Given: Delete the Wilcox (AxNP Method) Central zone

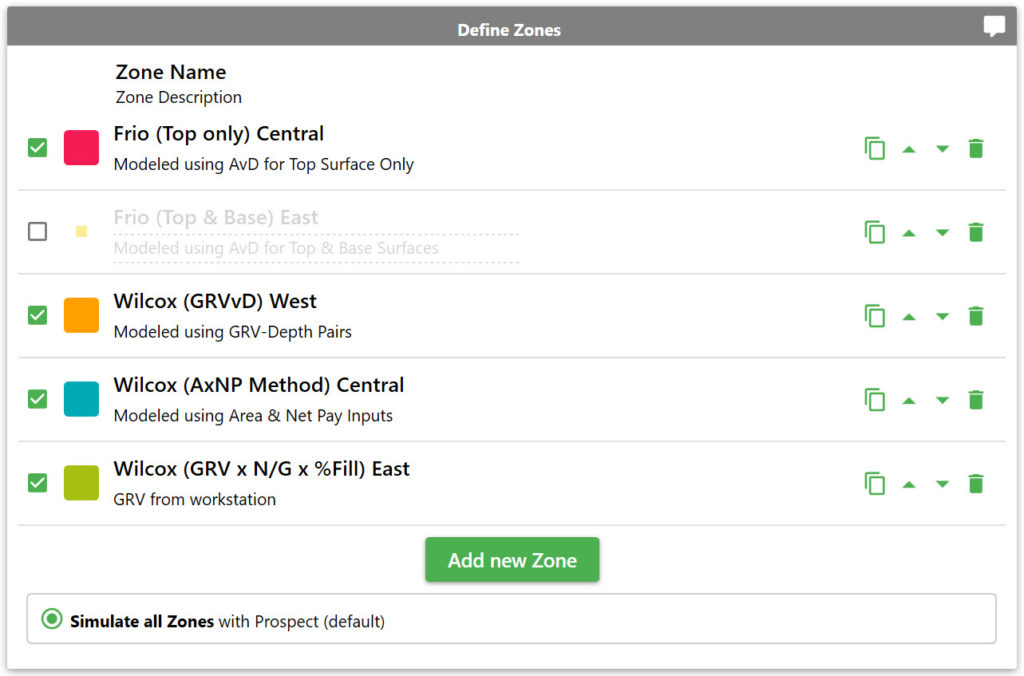Looking at the screenshot, I should click(x=976, y=400).
